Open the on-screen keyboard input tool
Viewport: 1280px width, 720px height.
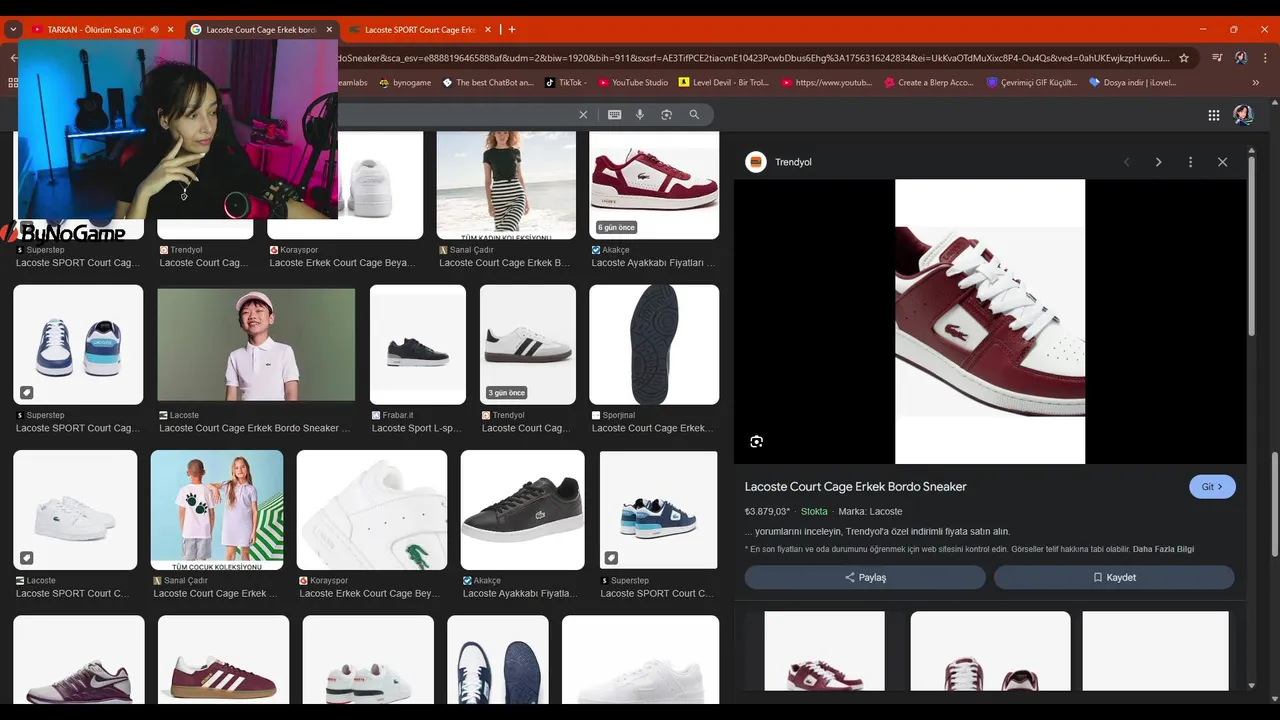point(614,115)
